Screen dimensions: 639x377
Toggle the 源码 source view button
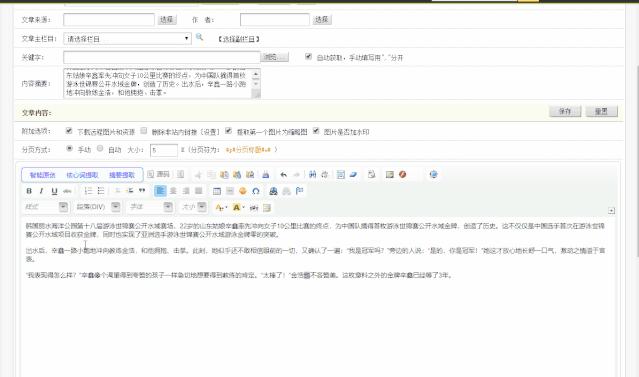(159, 174)
